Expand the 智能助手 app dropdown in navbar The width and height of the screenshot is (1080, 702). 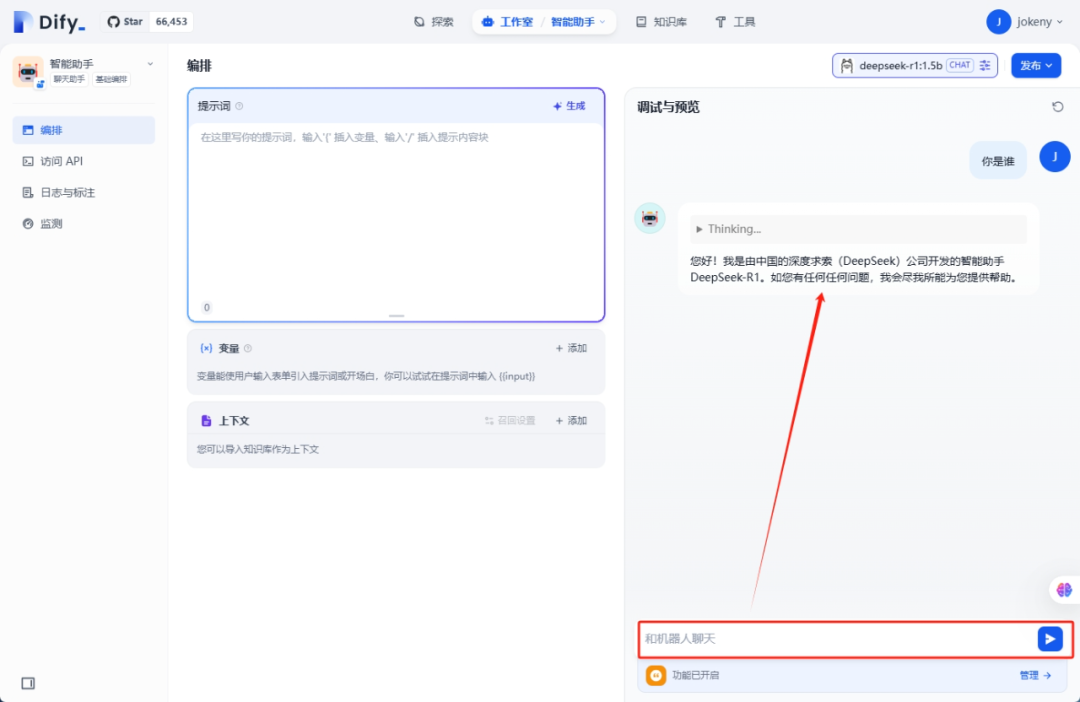578,22
